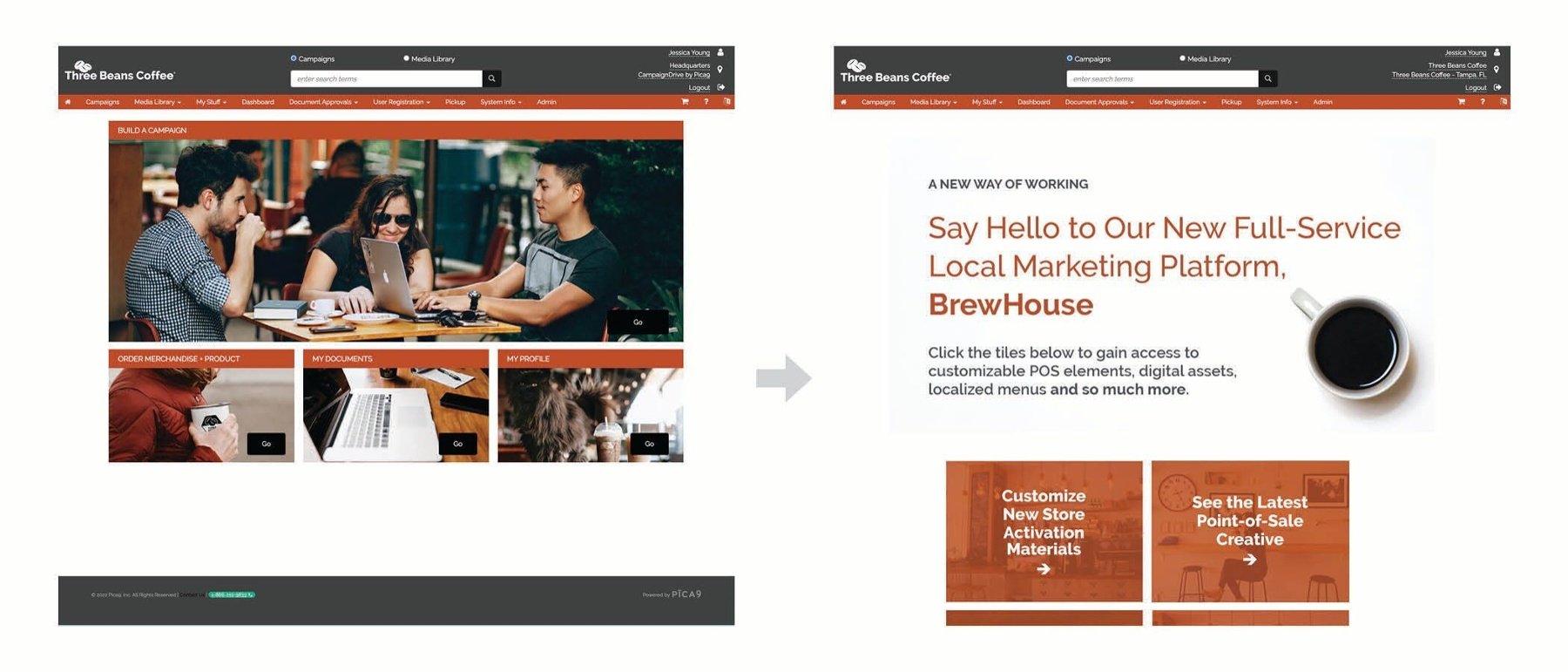Click the home icon in the right screenshot navbar
1568x672 pixels.
coord(843,102)
